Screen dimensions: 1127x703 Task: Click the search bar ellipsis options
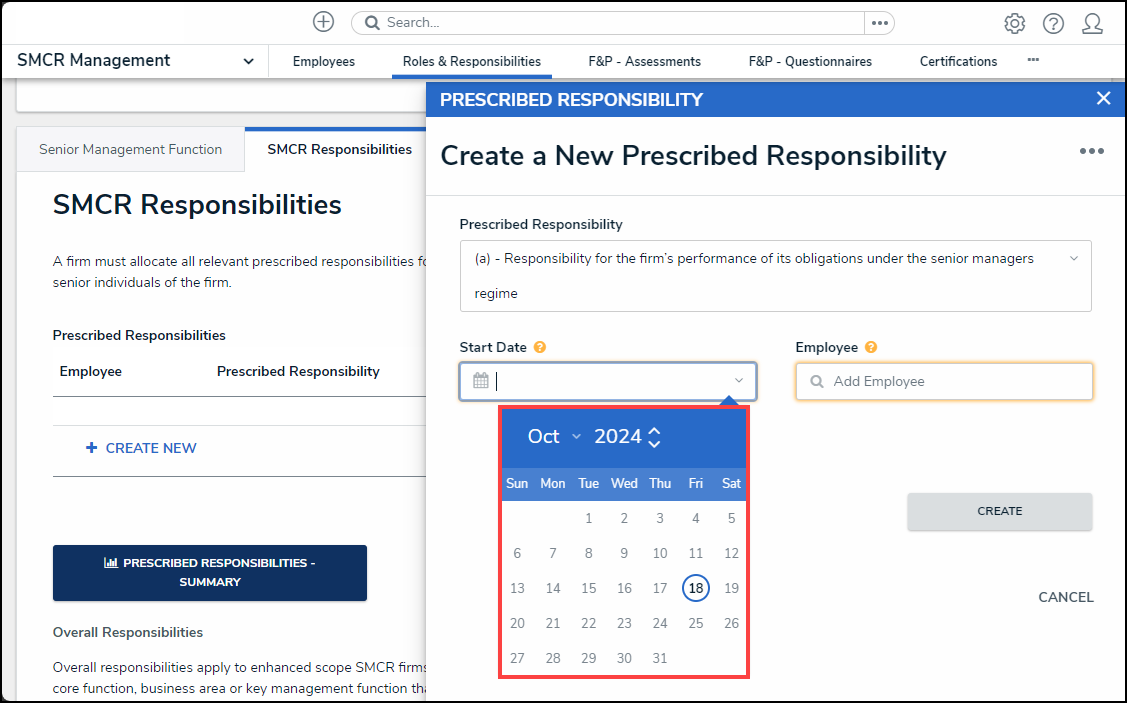[879, 23]
